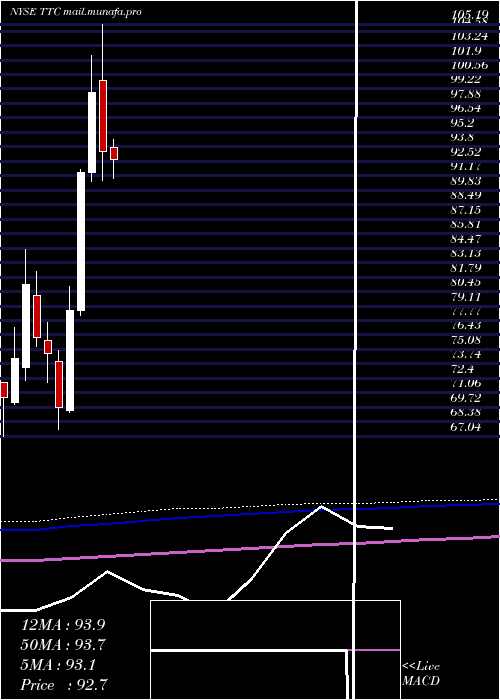Viewport: 500px width, 700px height.
Task: Click the tallest white candlestick body
Action: pos(81,242)
